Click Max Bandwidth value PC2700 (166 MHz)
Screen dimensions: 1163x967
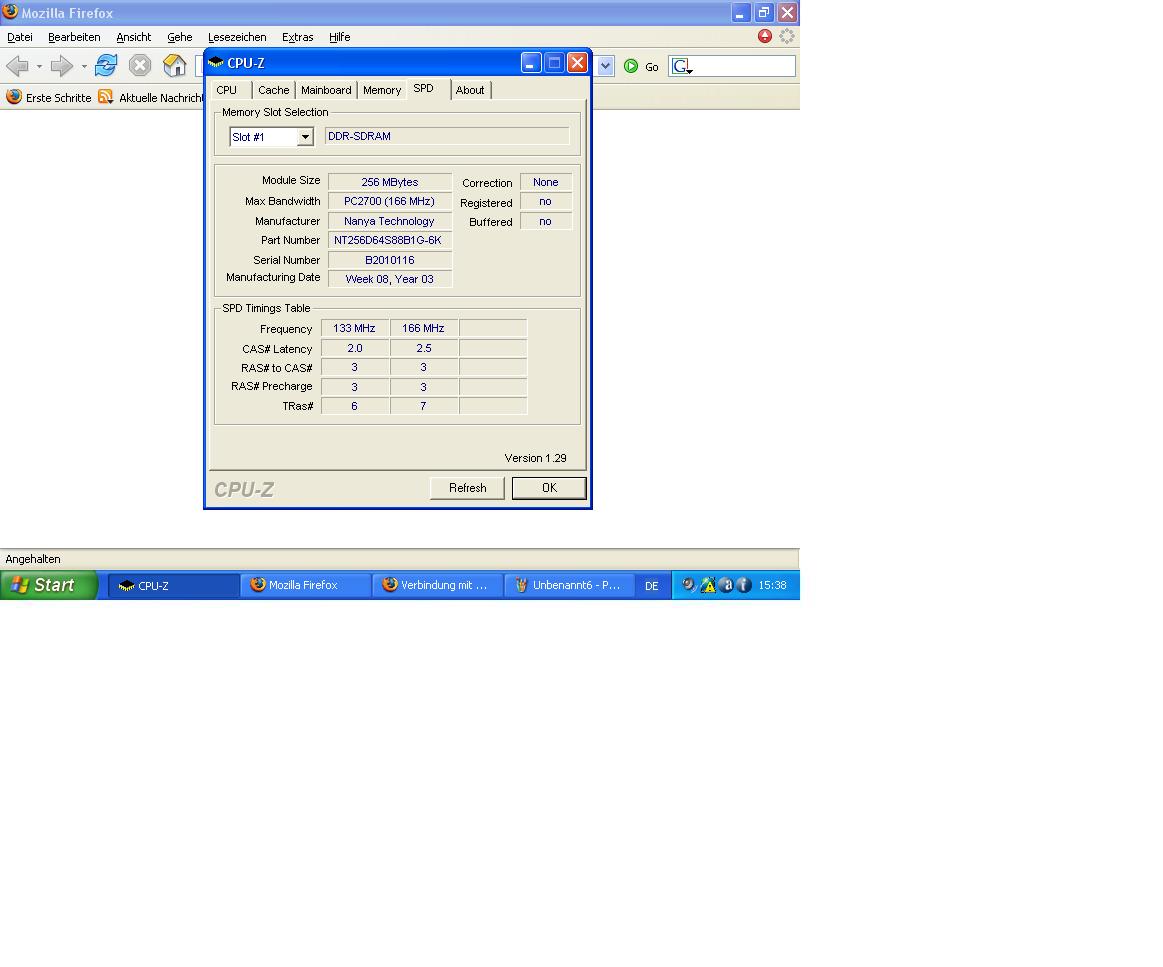(x=390, y=201)
